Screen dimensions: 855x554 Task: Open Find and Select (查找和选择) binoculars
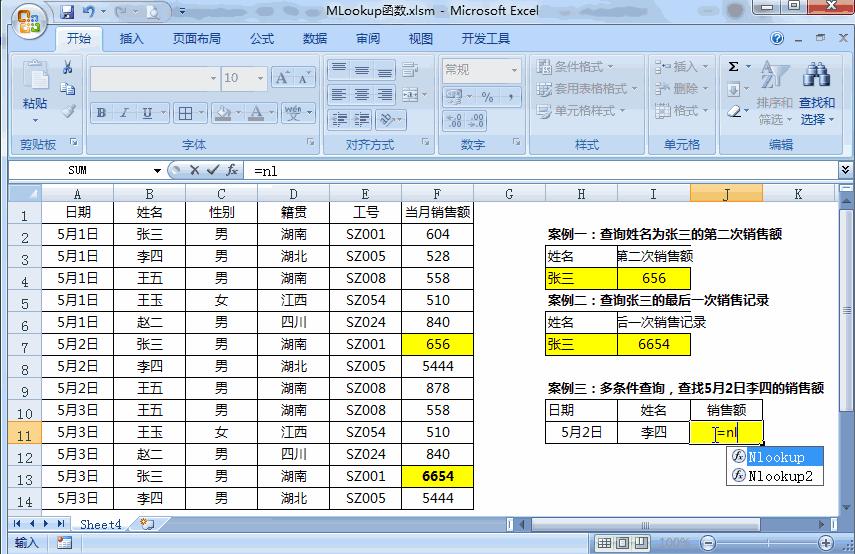[x=816, y=94]
